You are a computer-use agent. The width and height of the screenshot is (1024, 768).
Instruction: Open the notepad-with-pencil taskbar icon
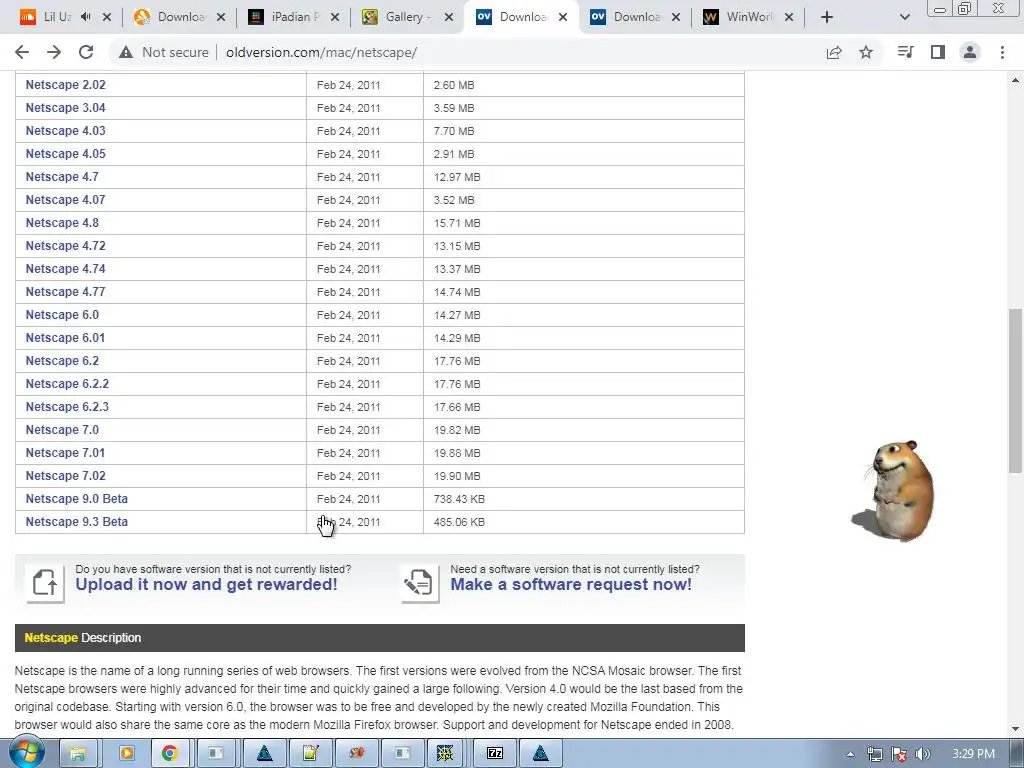click(310, 753)
